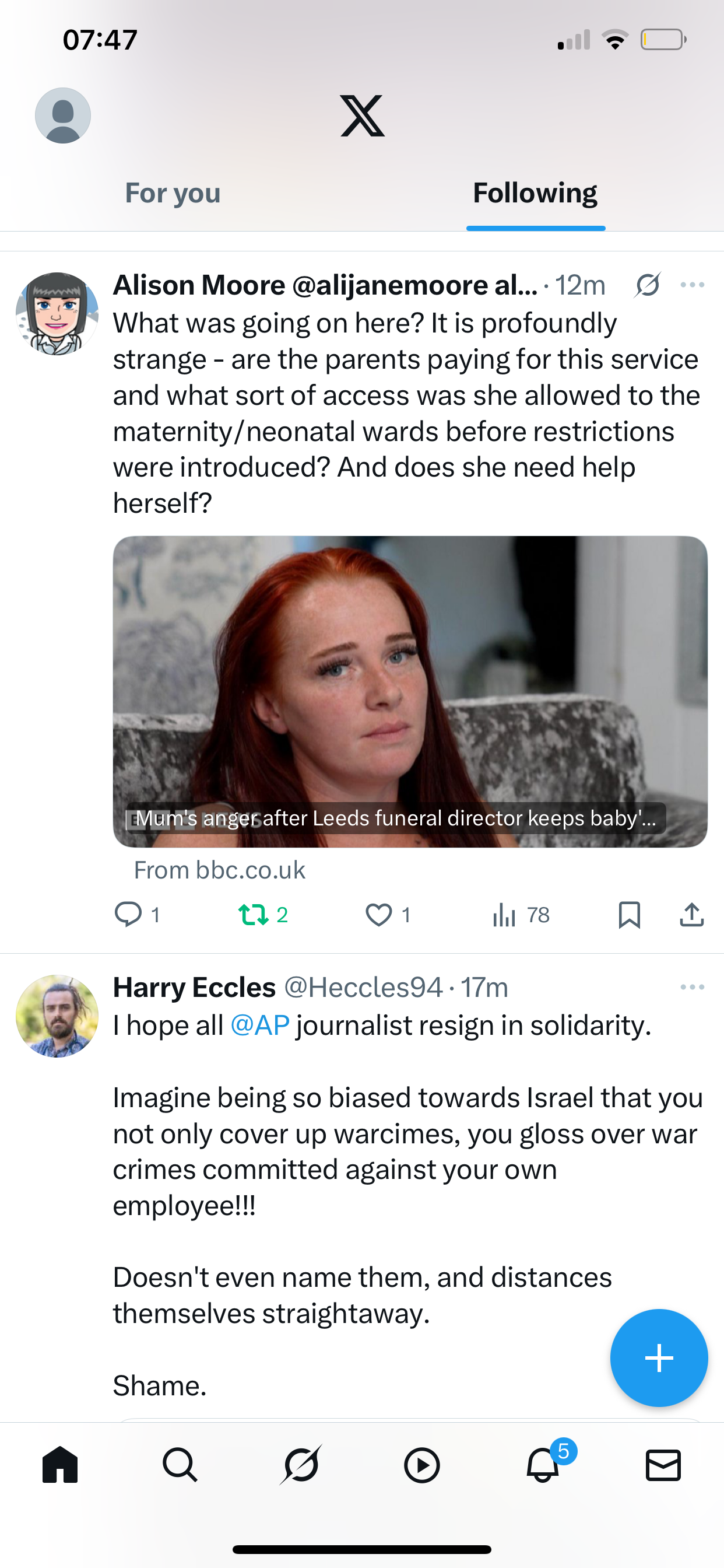Undo repost on Alison Moore's post
This screenshot has height=1568, width=724.
tap(254, 914)
